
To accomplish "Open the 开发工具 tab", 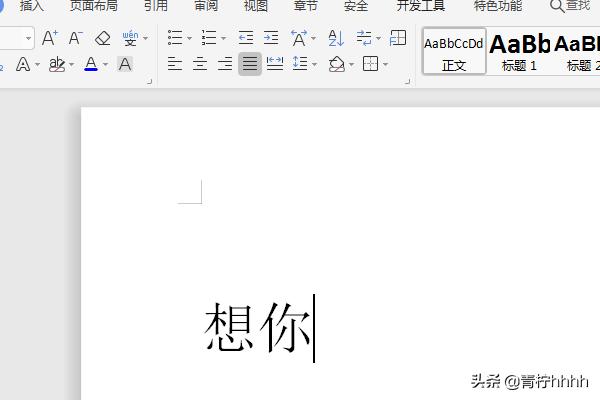I will pos(421,5).
